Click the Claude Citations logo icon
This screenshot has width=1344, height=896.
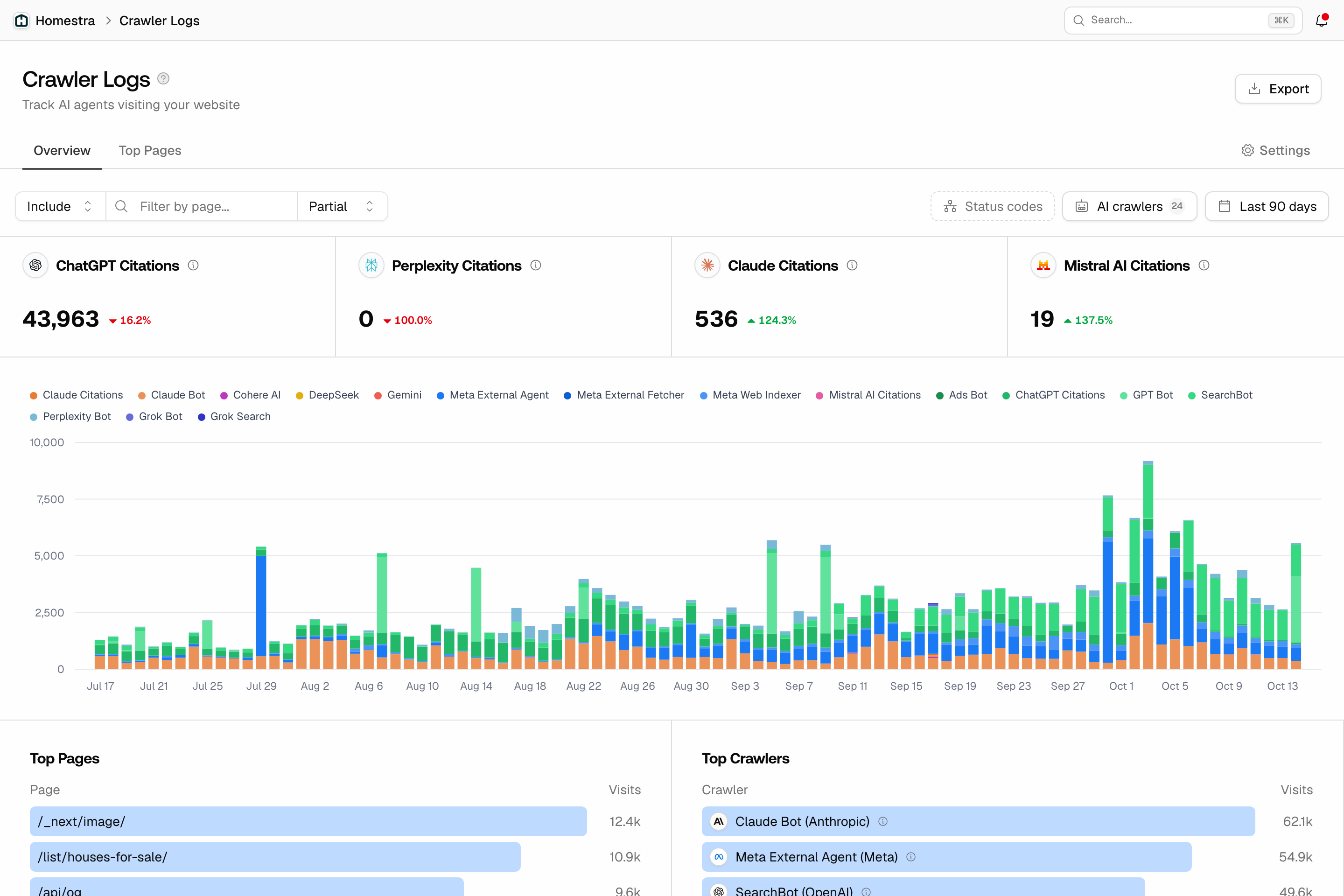[707, 265]
